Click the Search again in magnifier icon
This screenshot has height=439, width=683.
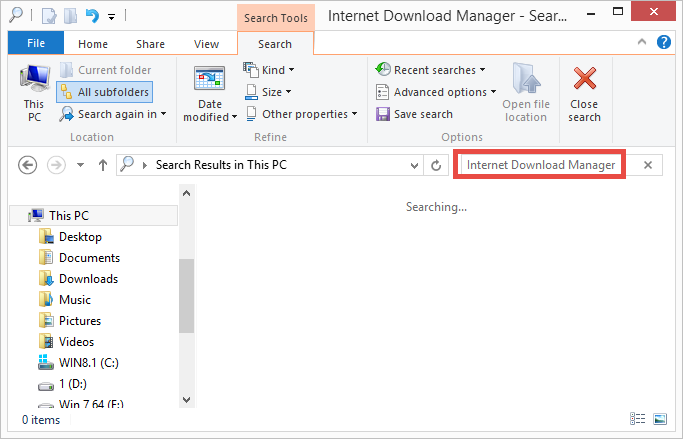coord(67,114)
